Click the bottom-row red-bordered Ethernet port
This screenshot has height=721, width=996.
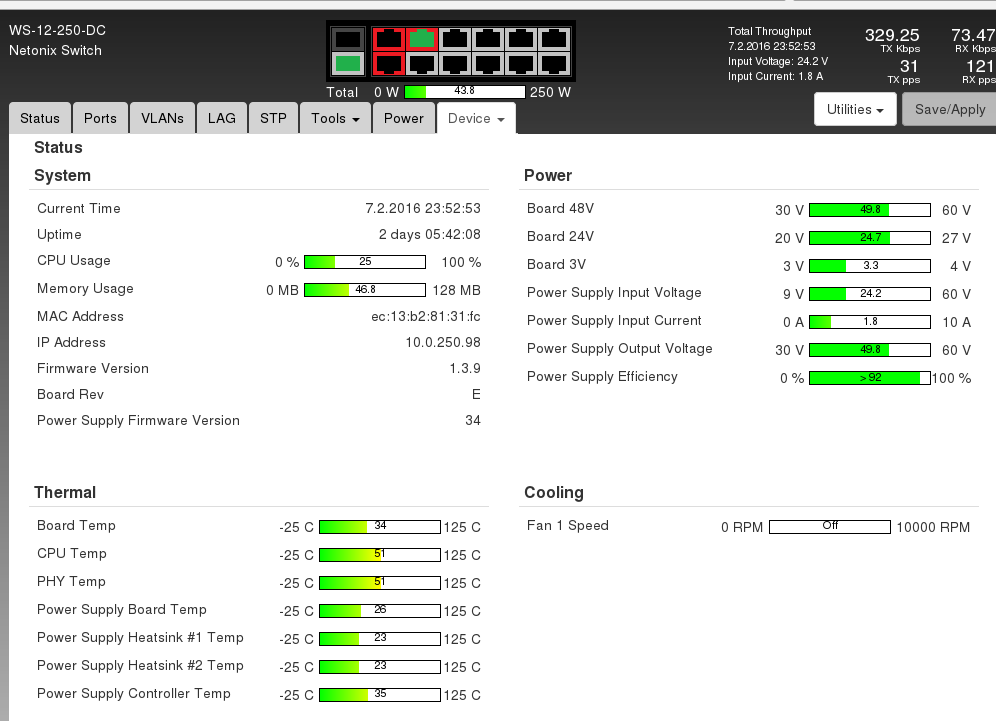pos(388,64)
